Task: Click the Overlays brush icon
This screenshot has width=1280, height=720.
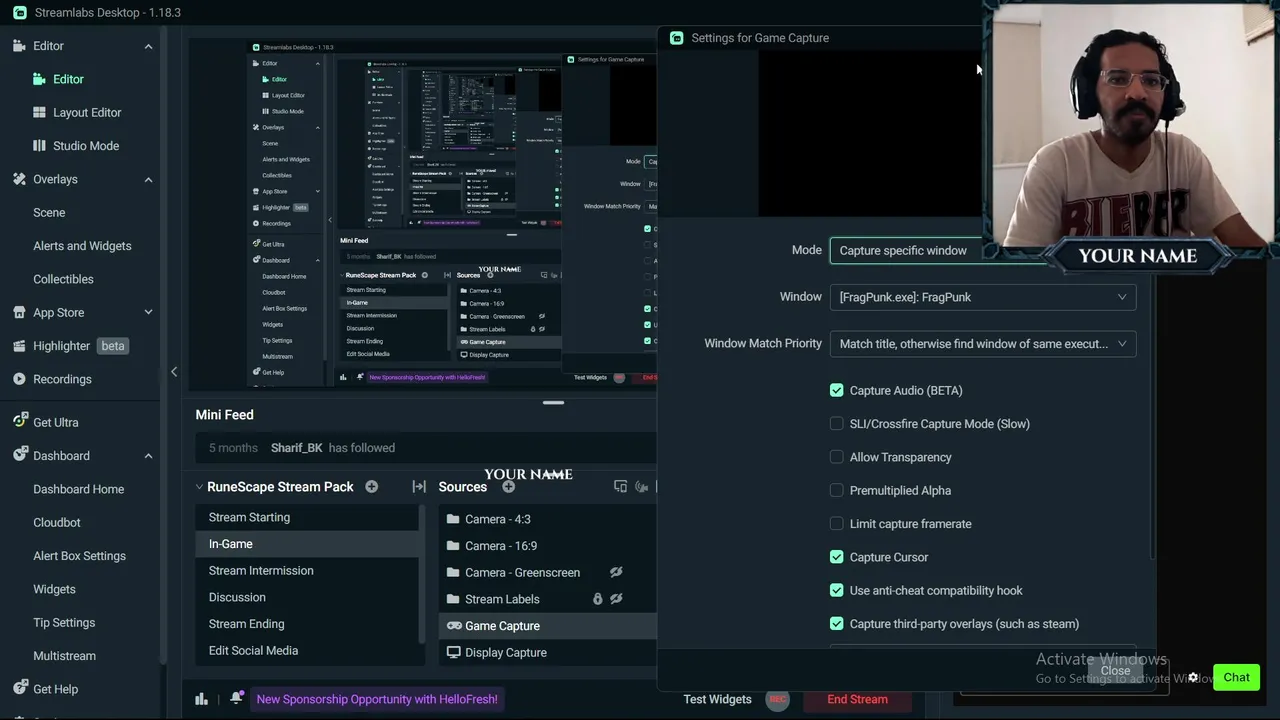Action: (x=20, y=179)
